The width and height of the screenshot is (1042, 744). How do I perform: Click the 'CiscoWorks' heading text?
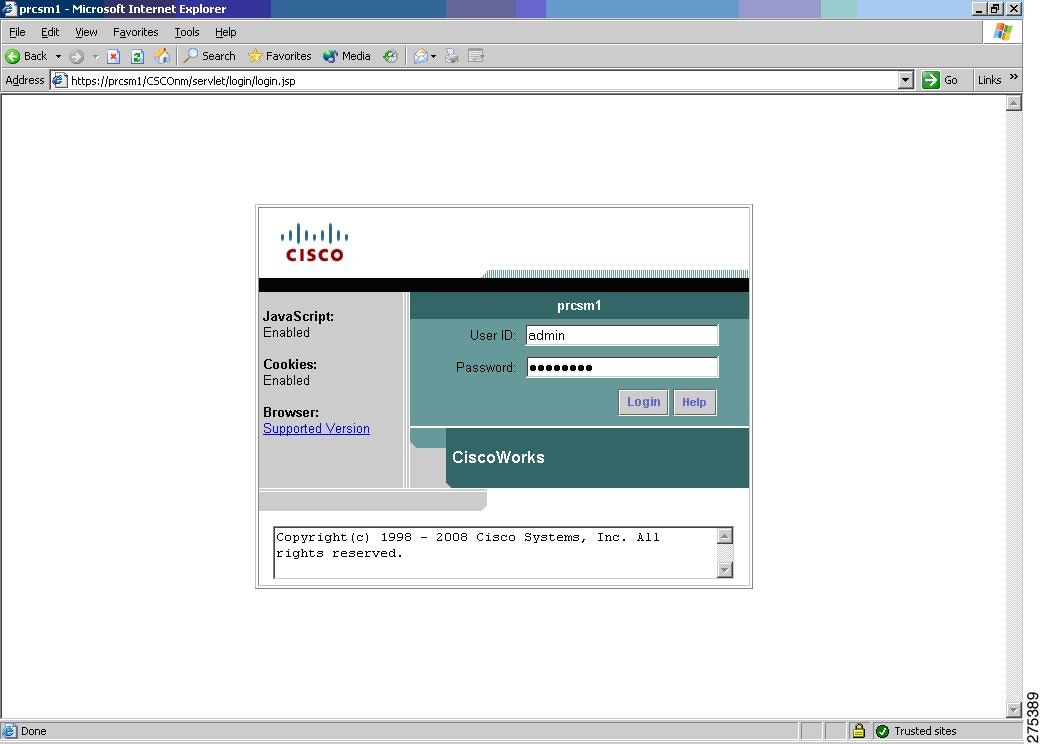coord(498,458)
